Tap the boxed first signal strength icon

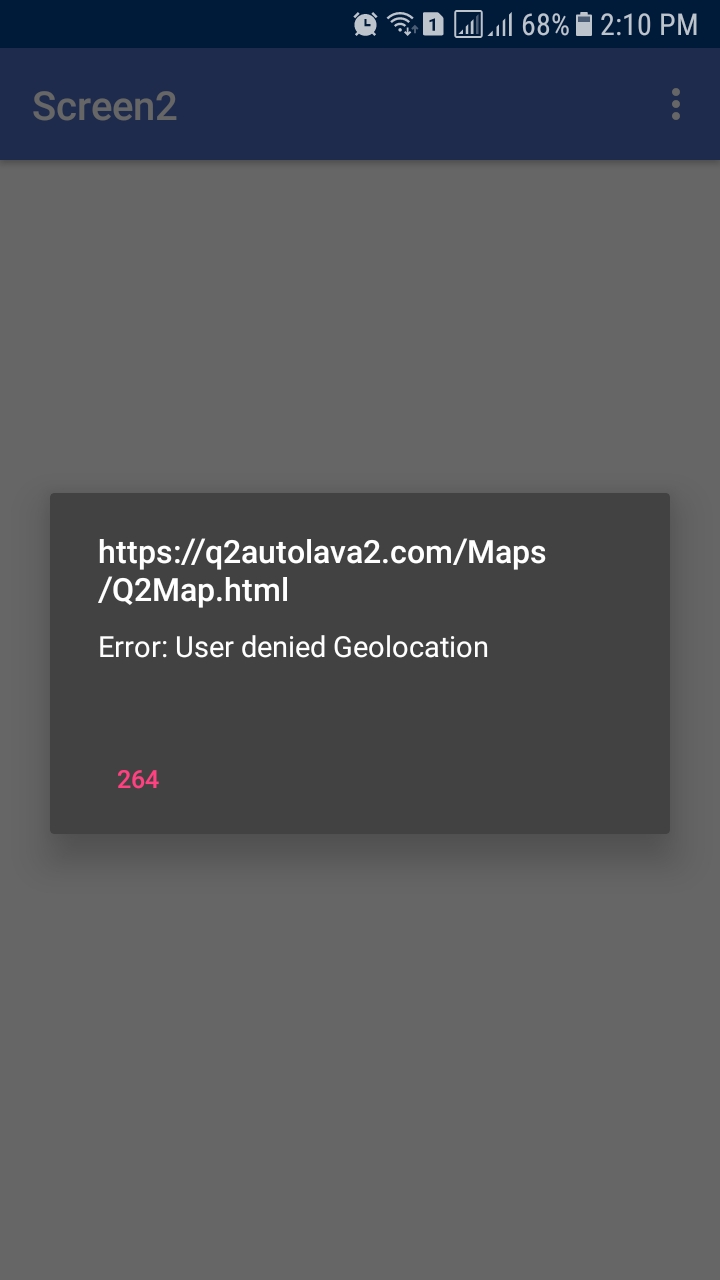coord(468,24)
